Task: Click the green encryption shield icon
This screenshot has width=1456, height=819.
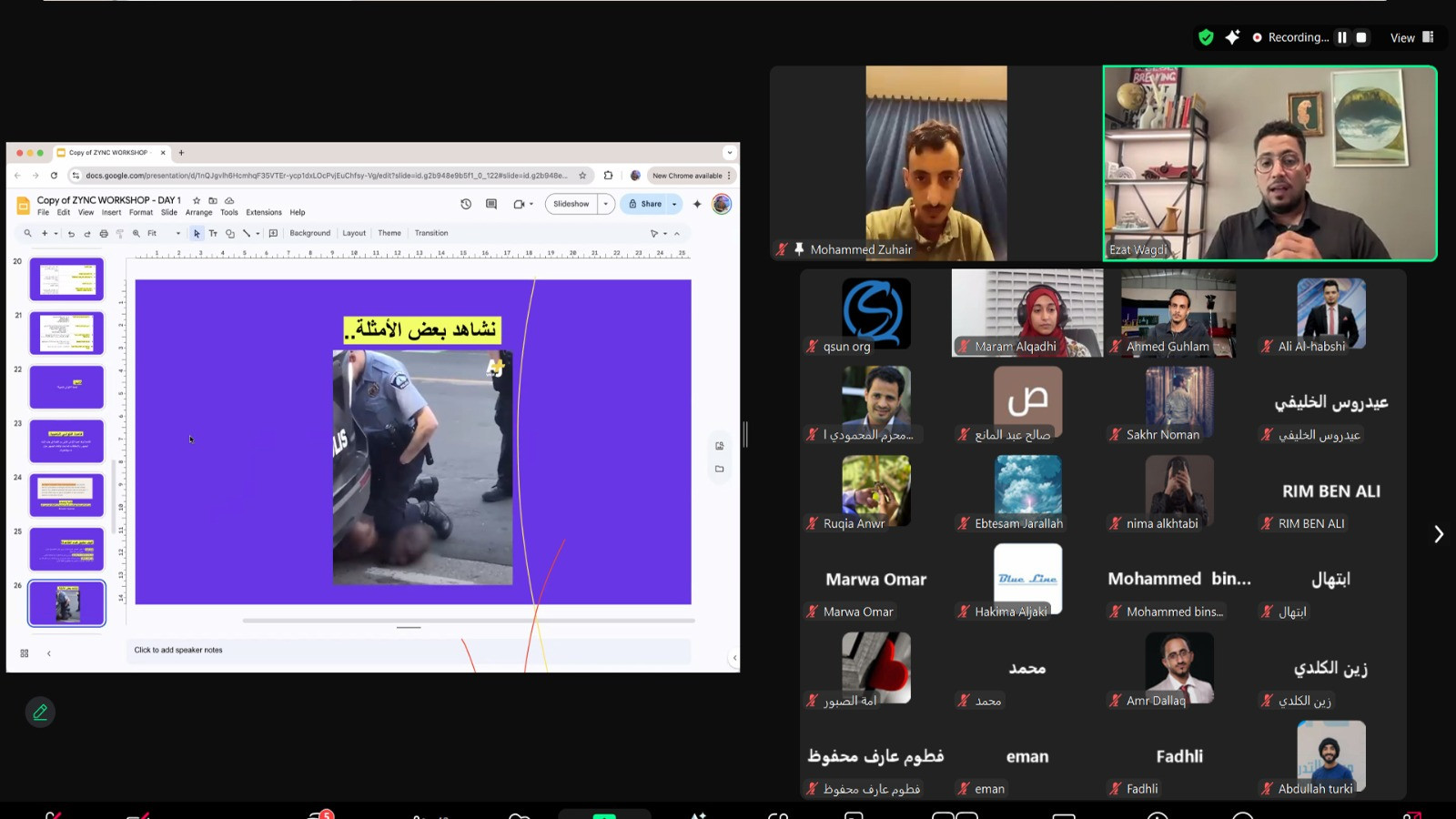Action: (1206, 37)
